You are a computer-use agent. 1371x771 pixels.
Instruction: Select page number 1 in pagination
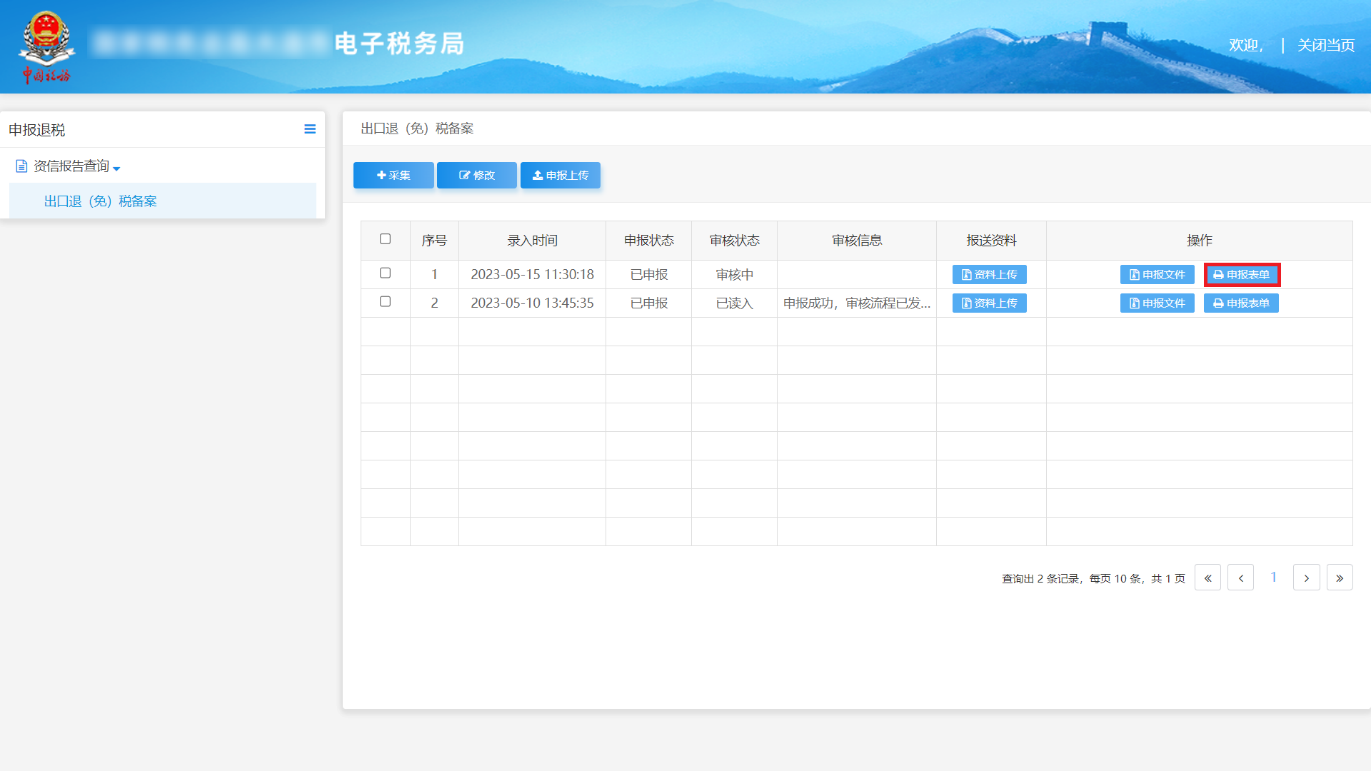pos(1273,577)
